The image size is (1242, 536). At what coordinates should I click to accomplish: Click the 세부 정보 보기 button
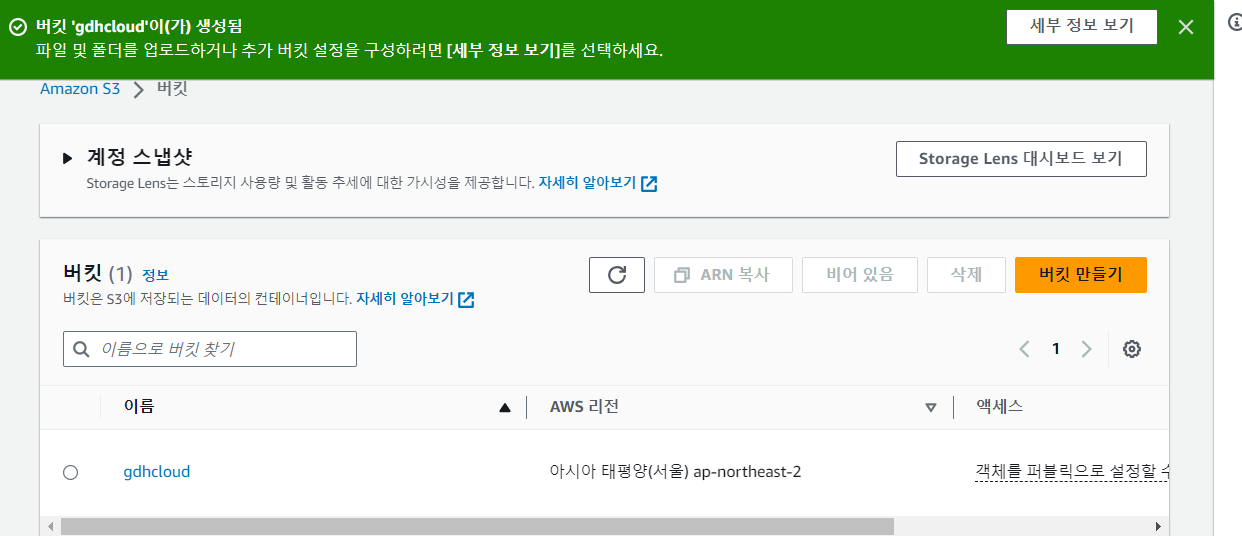click(1082, 27)
